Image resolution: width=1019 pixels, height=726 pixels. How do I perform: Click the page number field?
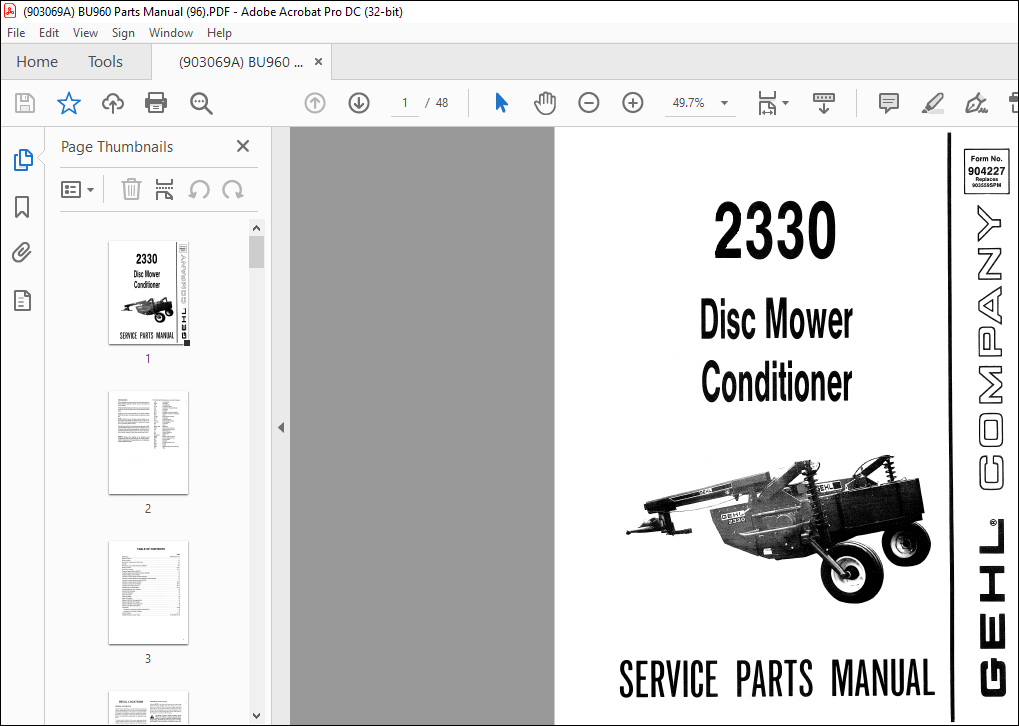[x=405, y=103]
